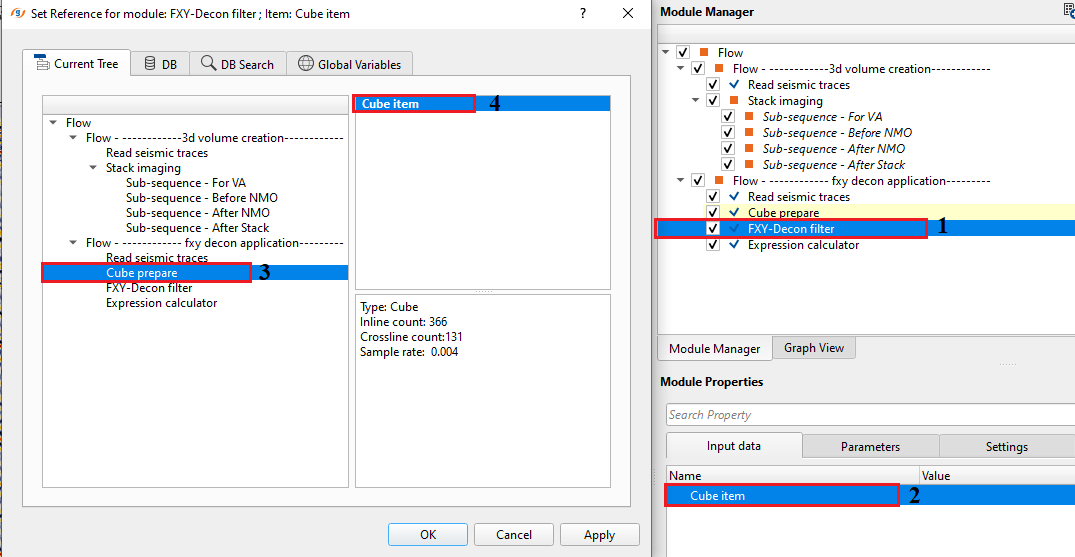
Task: Uncheck the FXY-Decon filter module checkbox
Action: coord(713,229)
